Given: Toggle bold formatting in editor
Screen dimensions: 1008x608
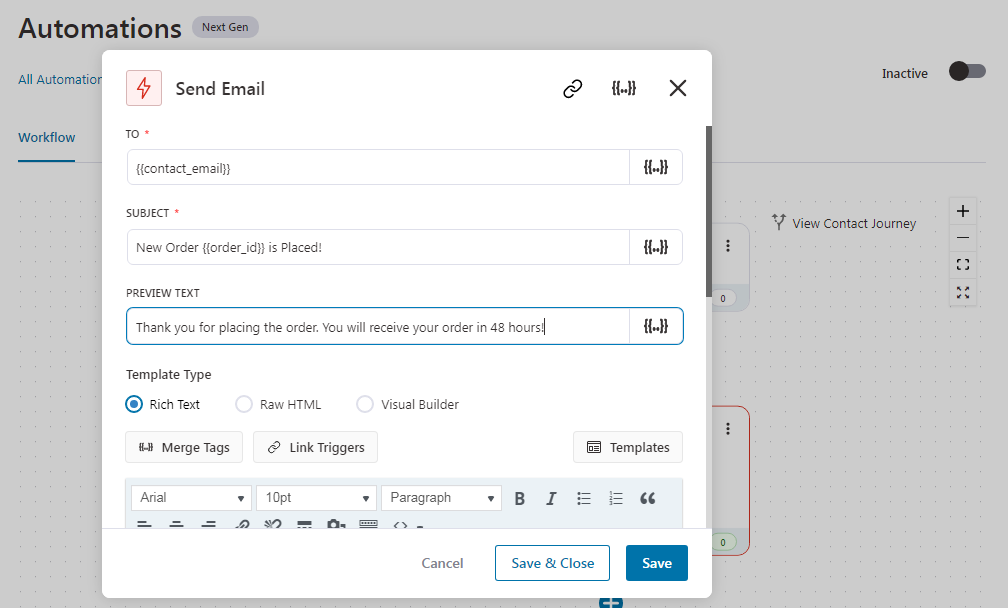Looking at the screenshot, I should coord(519,498).
